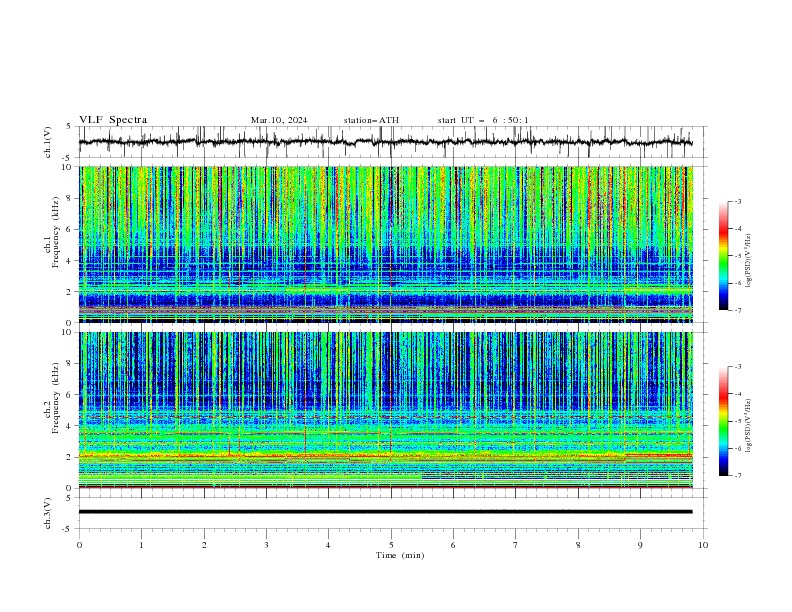Click the 'Time (min)' axis label

coord(400,555)
